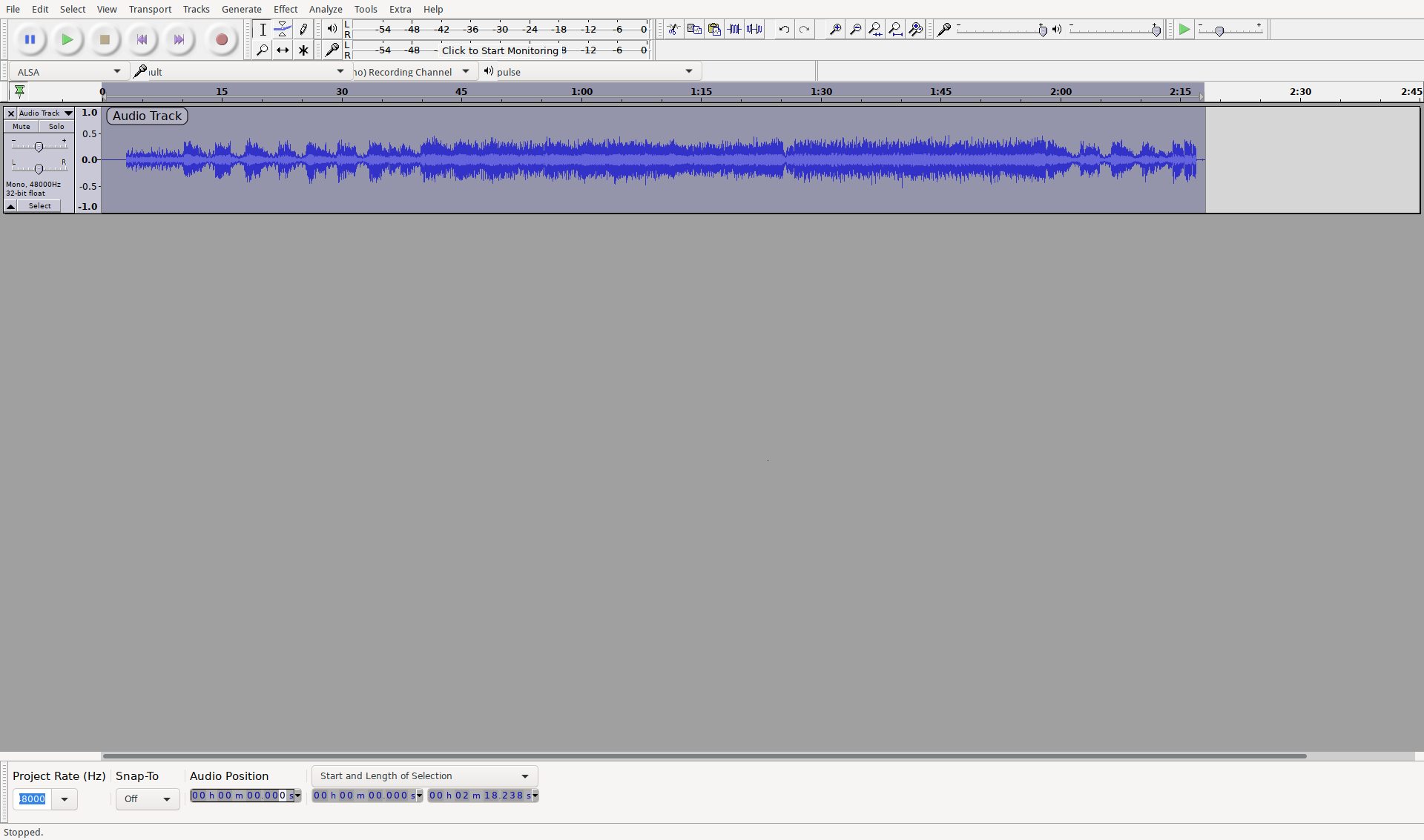Screen dimensions: 1424x840
Task: Select the Selection (I-beam) tool
Action: click(x=263, y=30)
